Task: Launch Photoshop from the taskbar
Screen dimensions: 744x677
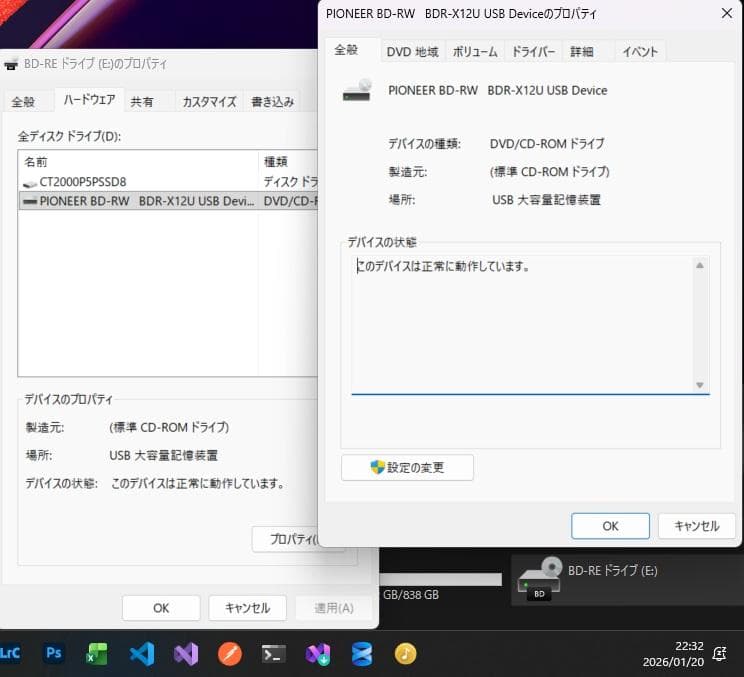Action: tap(54, 653)
